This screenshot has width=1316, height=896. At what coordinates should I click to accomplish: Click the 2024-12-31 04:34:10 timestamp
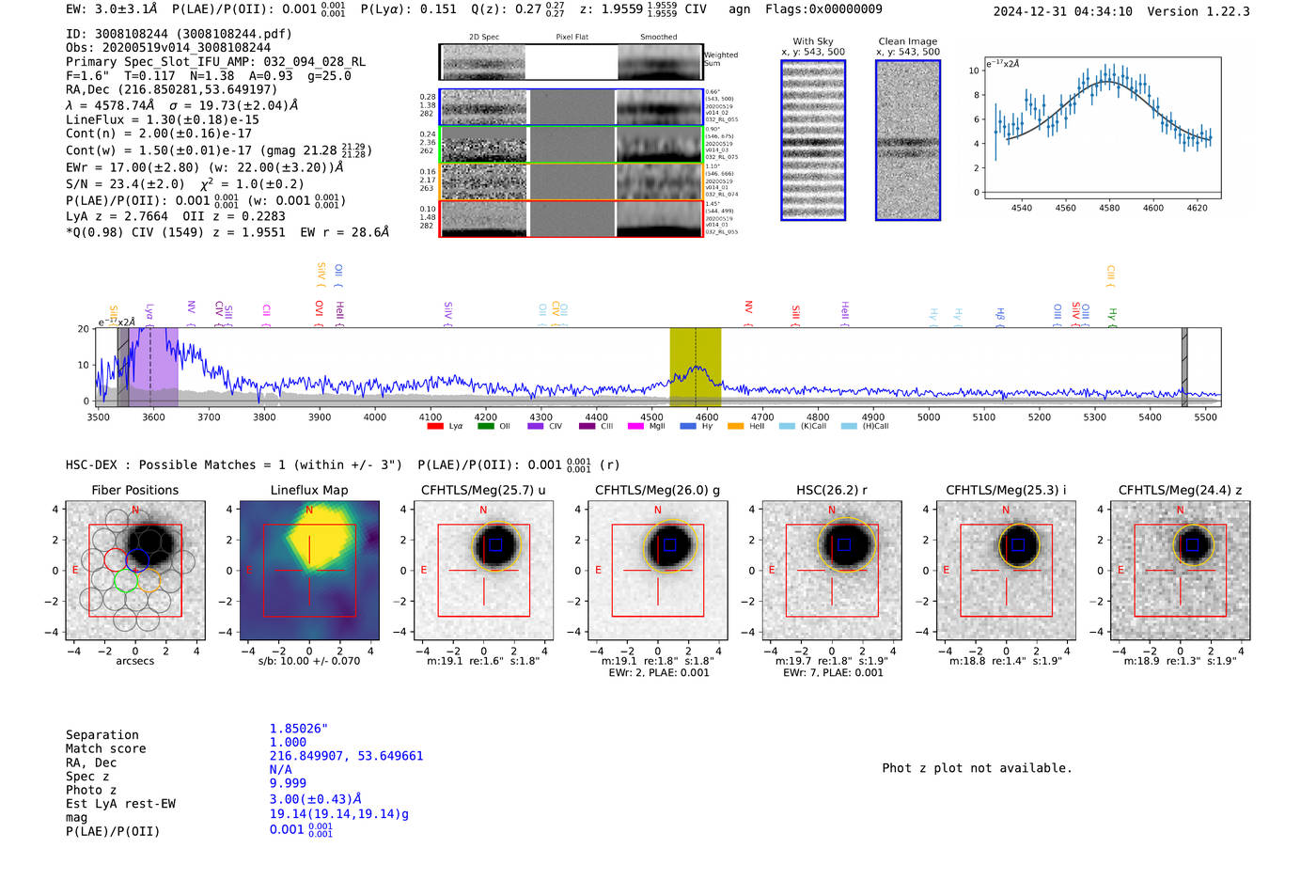(1062, 11)
